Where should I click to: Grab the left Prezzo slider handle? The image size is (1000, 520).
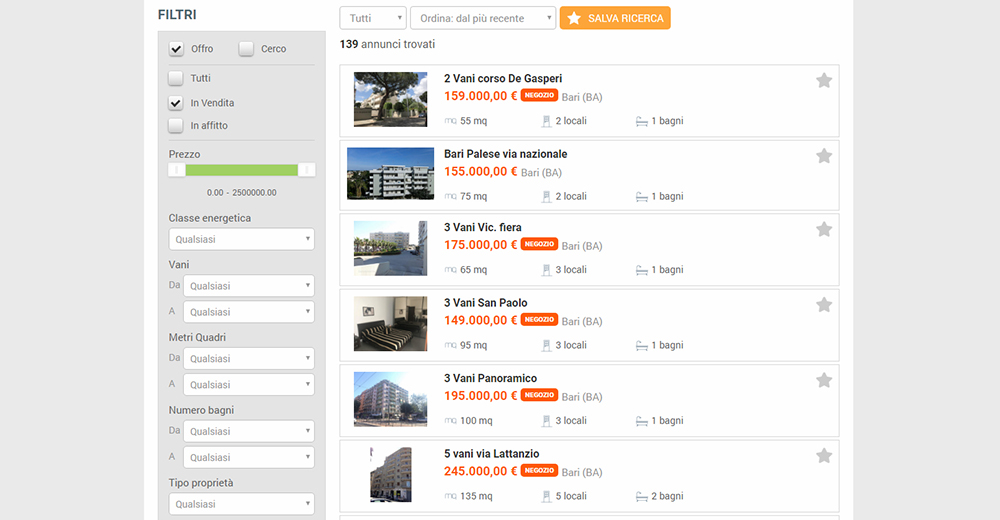(177, 170)
